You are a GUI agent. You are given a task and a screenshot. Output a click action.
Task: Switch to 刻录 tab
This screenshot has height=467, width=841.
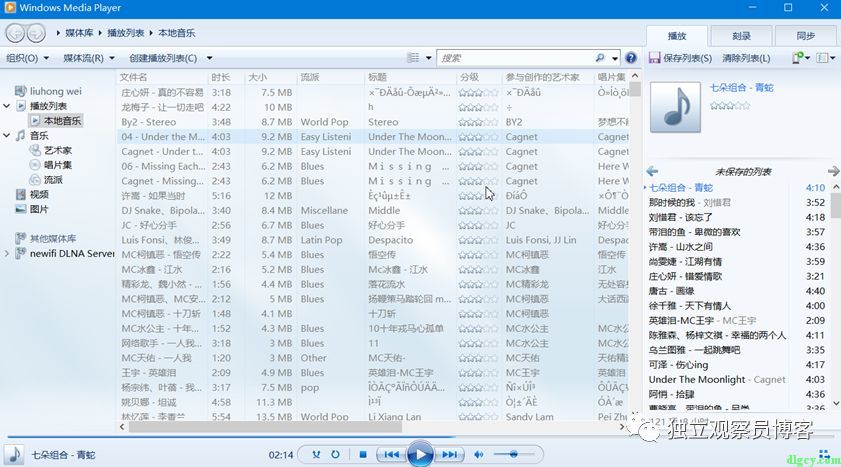pyautogui.click(x=741, y=36)
